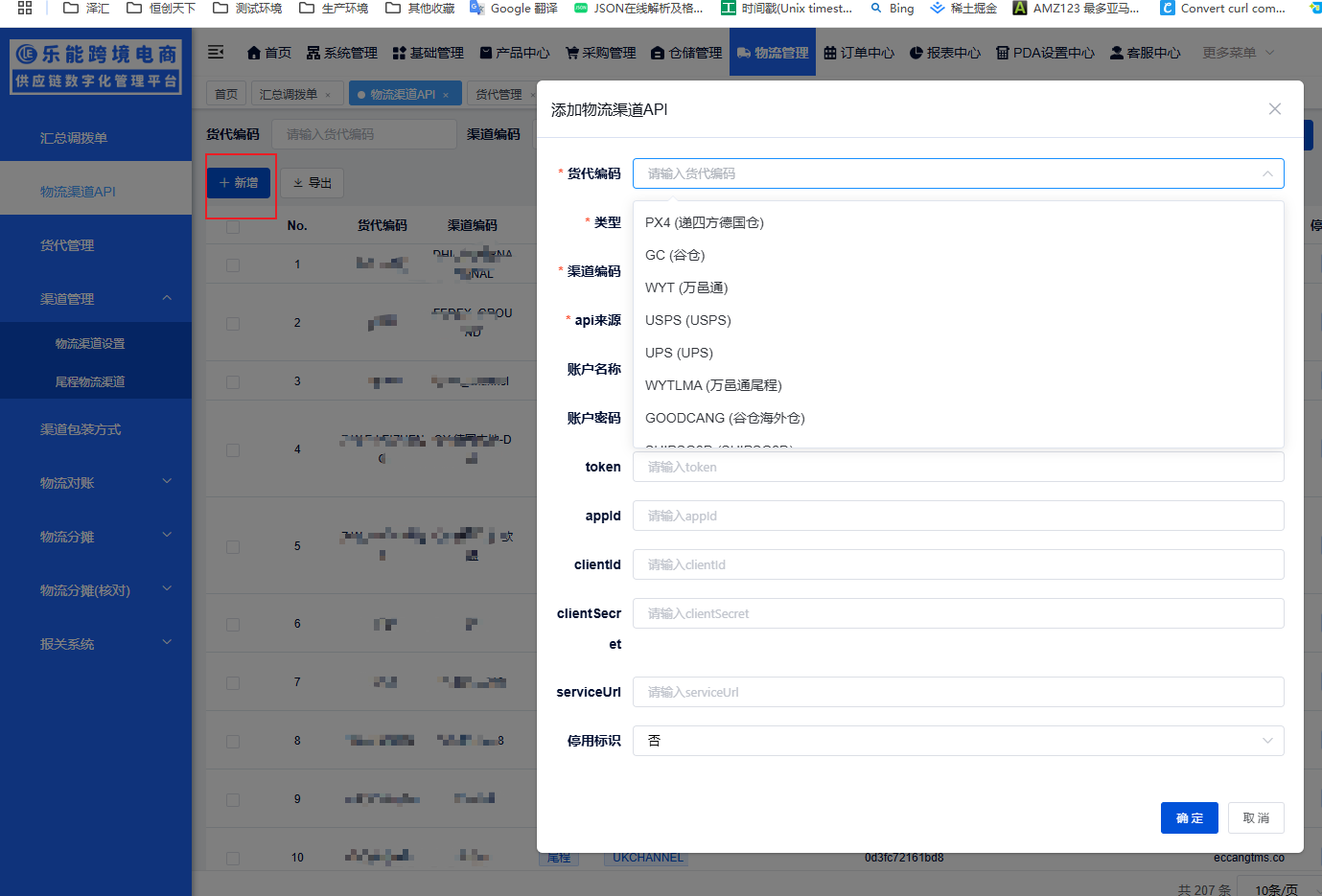The width and height of the screenshot is (1322, 896).
Task: Open the 停用标识 dropdown
Action: tap(958, 741)
